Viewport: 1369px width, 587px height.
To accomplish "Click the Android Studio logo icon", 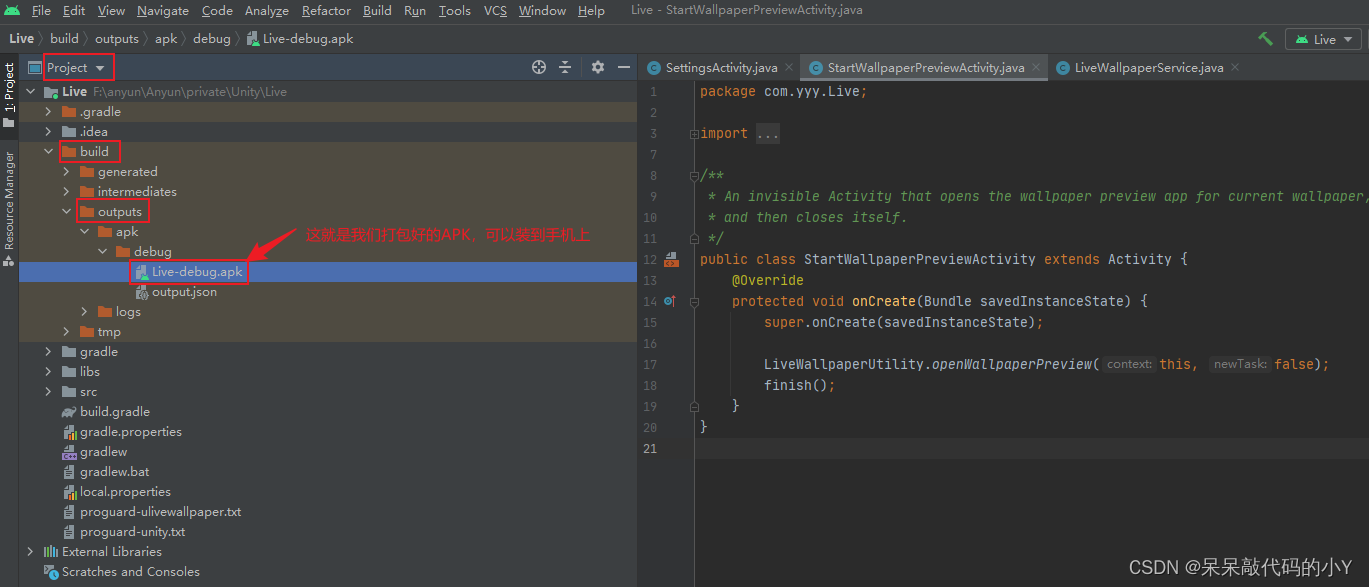I will pos(12,11).
